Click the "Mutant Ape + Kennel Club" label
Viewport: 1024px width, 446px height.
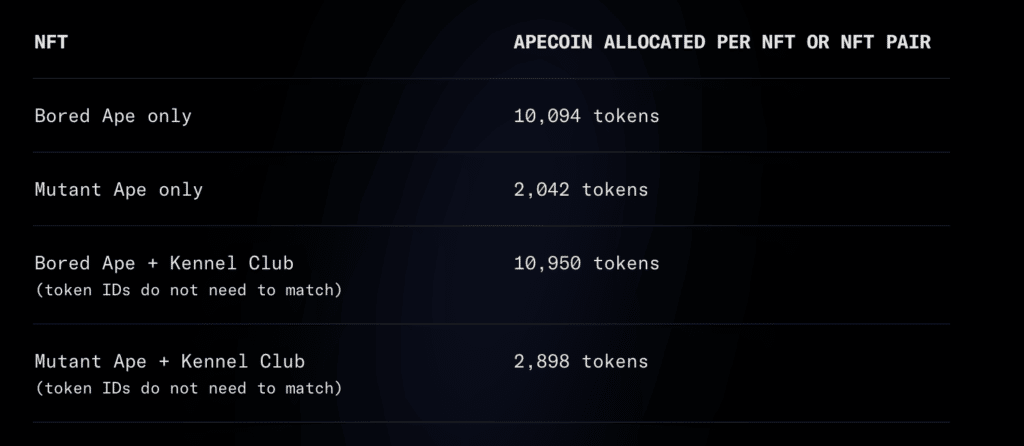(170, 361)
